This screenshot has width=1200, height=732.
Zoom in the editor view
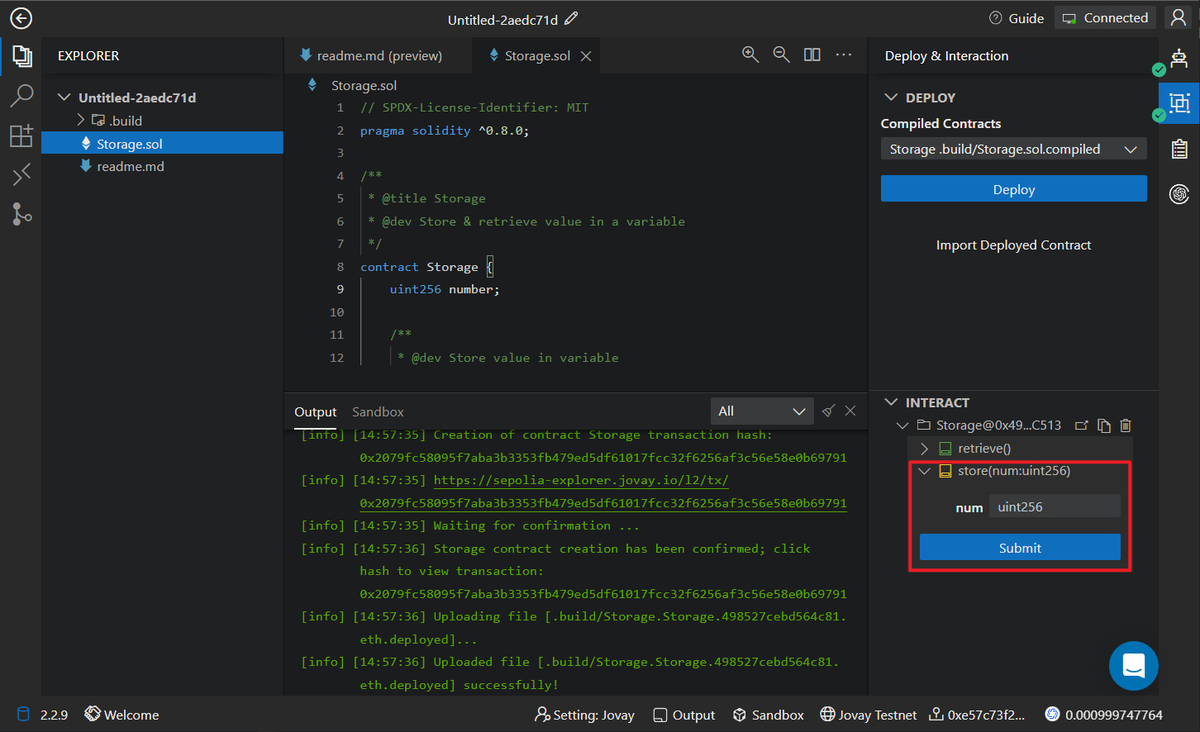(750, 55)
